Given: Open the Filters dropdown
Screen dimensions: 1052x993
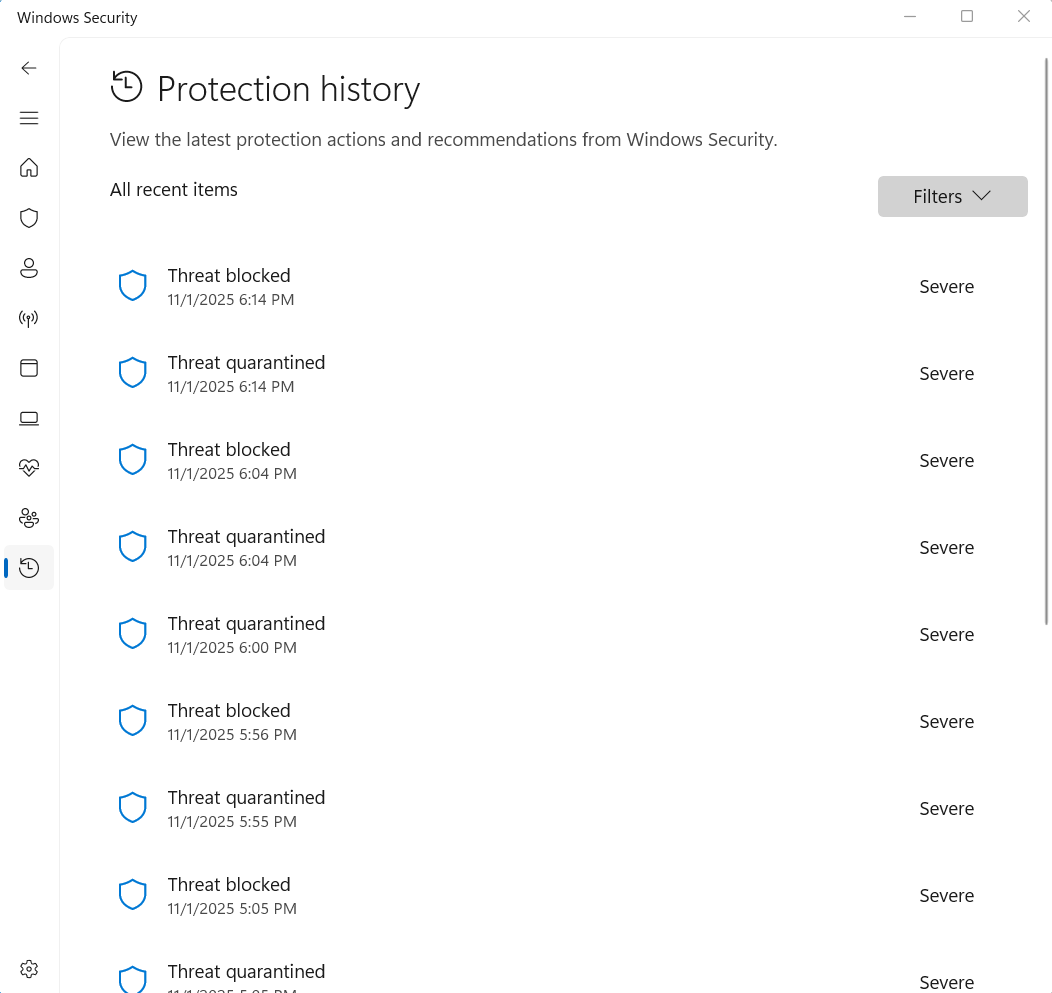Looking at the screenshot, I should (952, 196).
